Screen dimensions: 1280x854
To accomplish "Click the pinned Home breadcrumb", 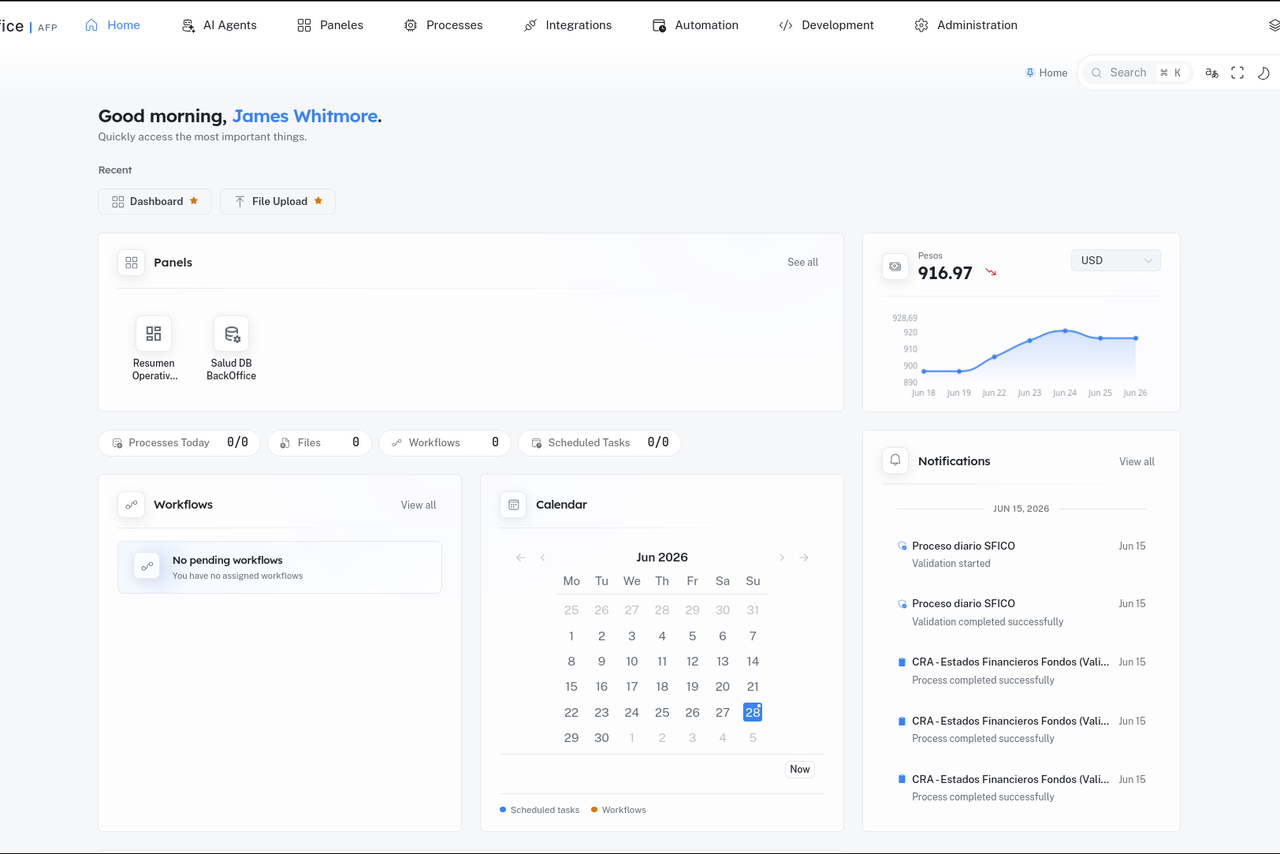I will [1046, 73].
